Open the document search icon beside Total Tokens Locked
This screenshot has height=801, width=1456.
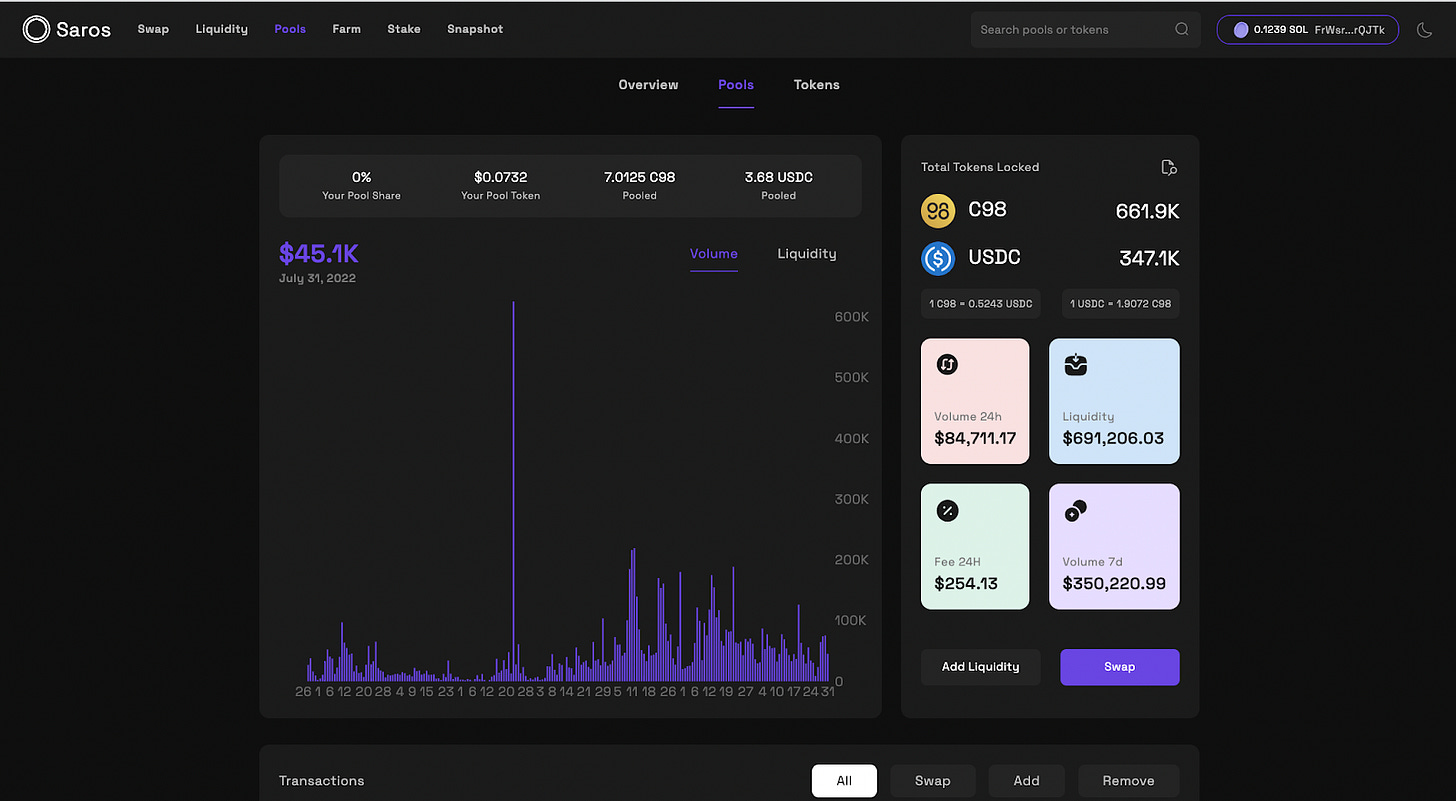[x=1169, y=167]
